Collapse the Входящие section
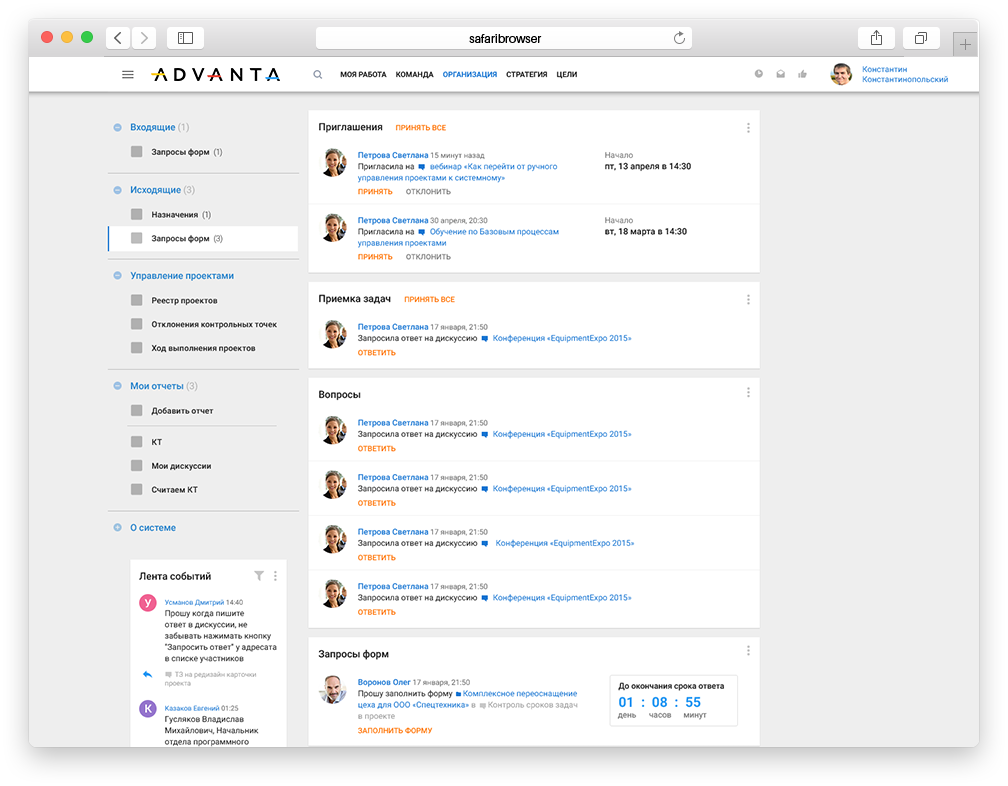 pos(117,127)
